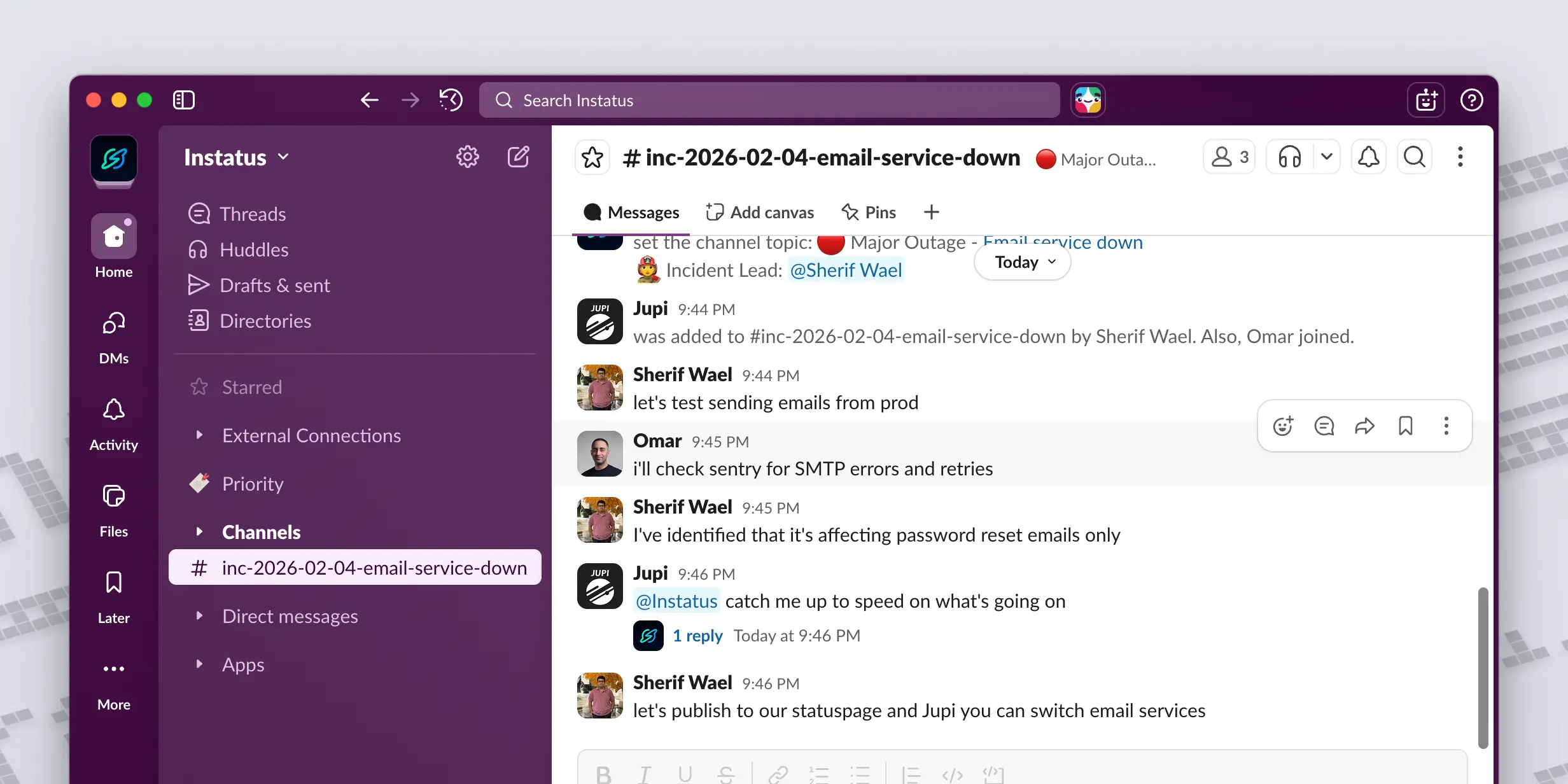This screenshot has height=784, width=1568.
Task: Click the @Sherif Wael mention
Action: (846, 270)
